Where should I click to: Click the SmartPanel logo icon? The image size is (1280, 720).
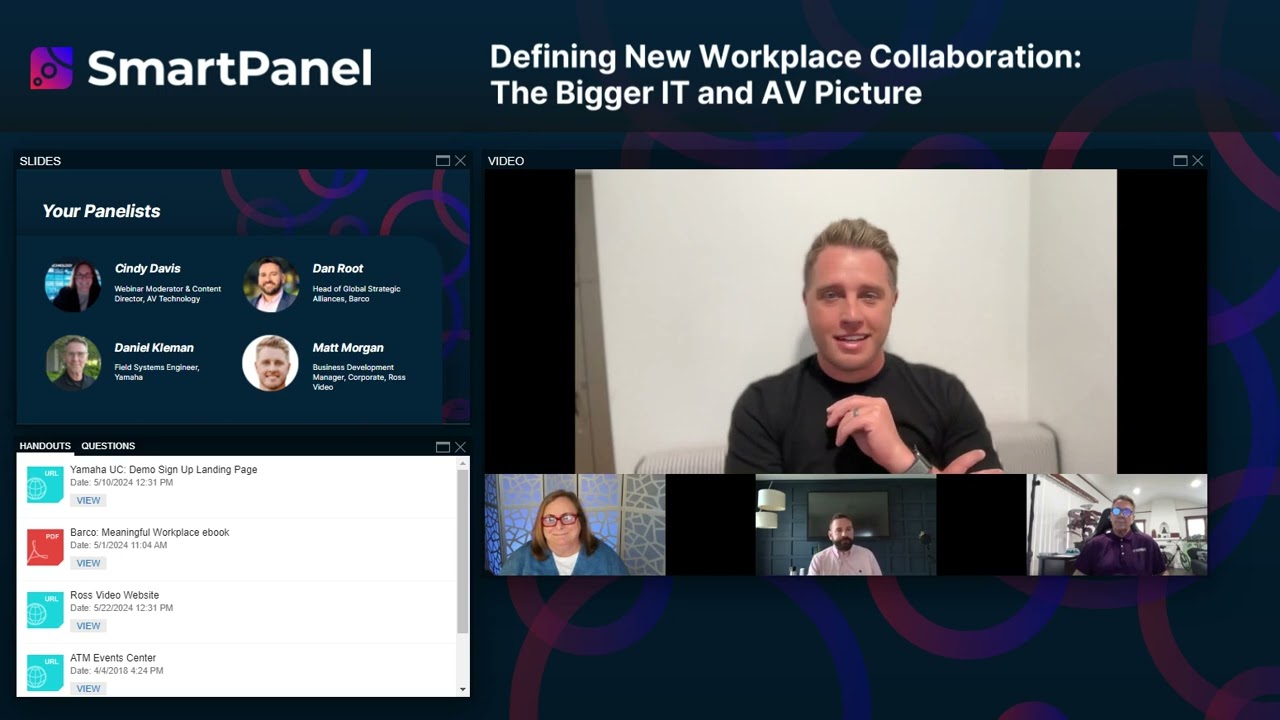point(51,68)
